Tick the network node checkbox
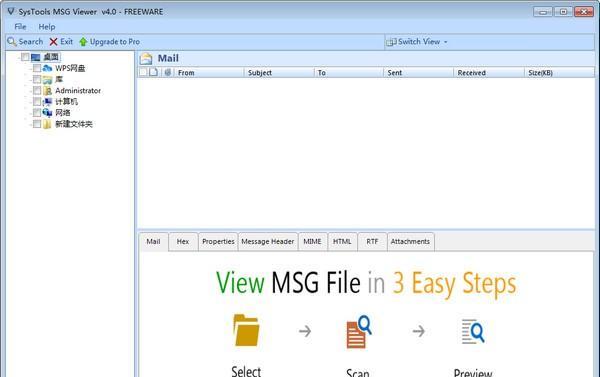 click(x=37, y=113)
